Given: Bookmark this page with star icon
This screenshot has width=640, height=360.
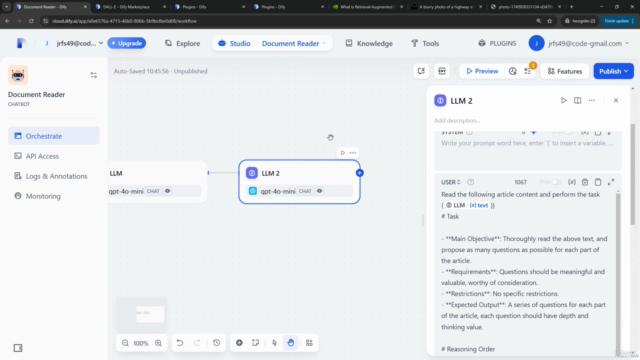Looking at the screenshot, I should pos(549,21).
